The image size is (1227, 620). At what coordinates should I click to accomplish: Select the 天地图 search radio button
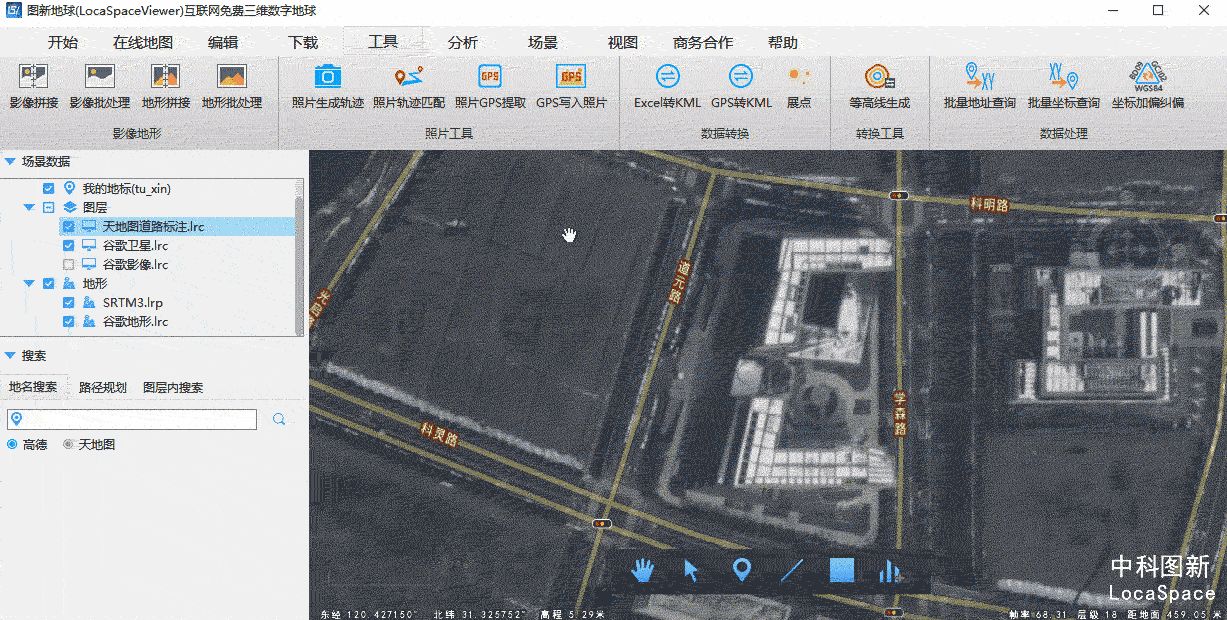tap(69, 444)
